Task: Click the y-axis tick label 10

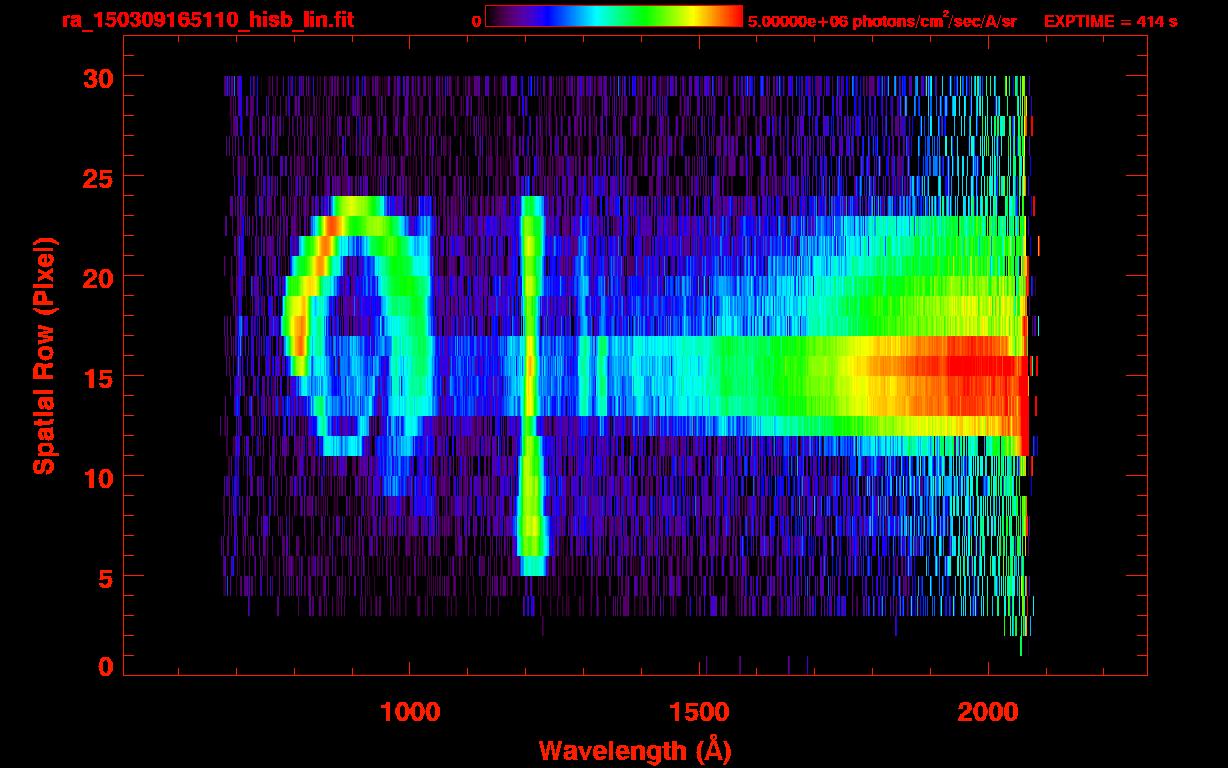Action: coord(97,477)
